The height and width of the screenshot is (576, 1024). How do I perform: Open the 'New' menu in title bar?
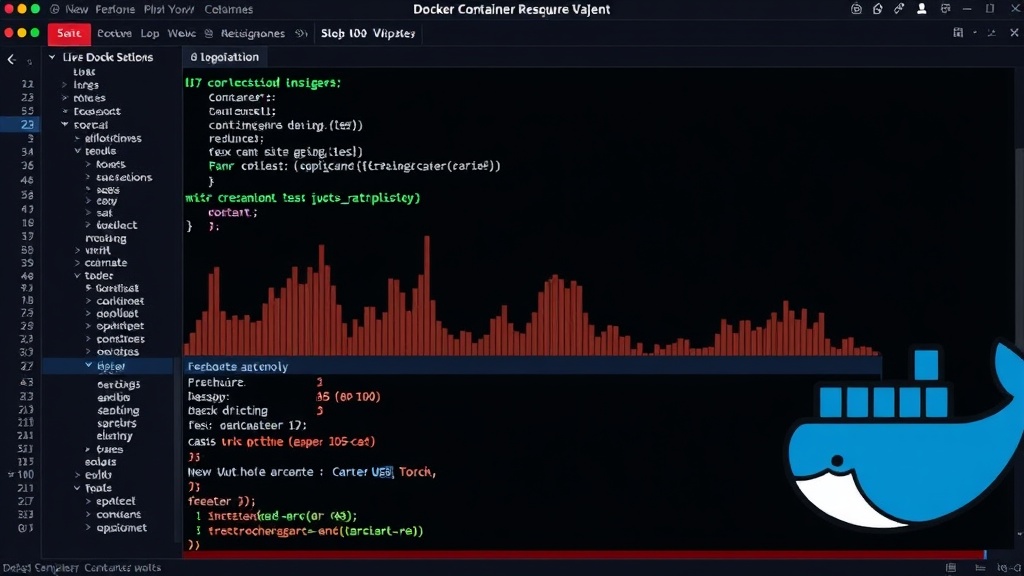point(76,9)
